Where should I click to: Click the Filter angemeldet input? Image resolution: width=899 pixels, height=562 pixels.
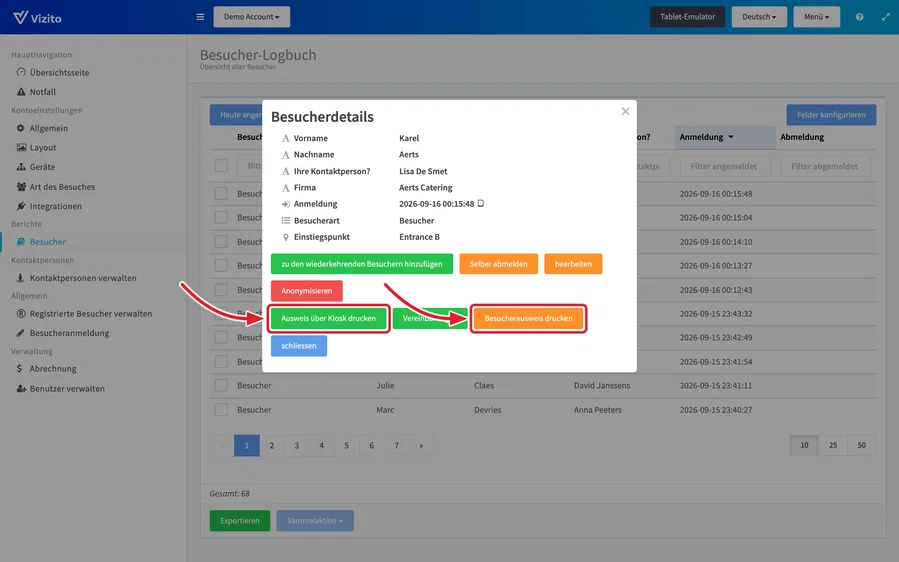tap(725, 166)
